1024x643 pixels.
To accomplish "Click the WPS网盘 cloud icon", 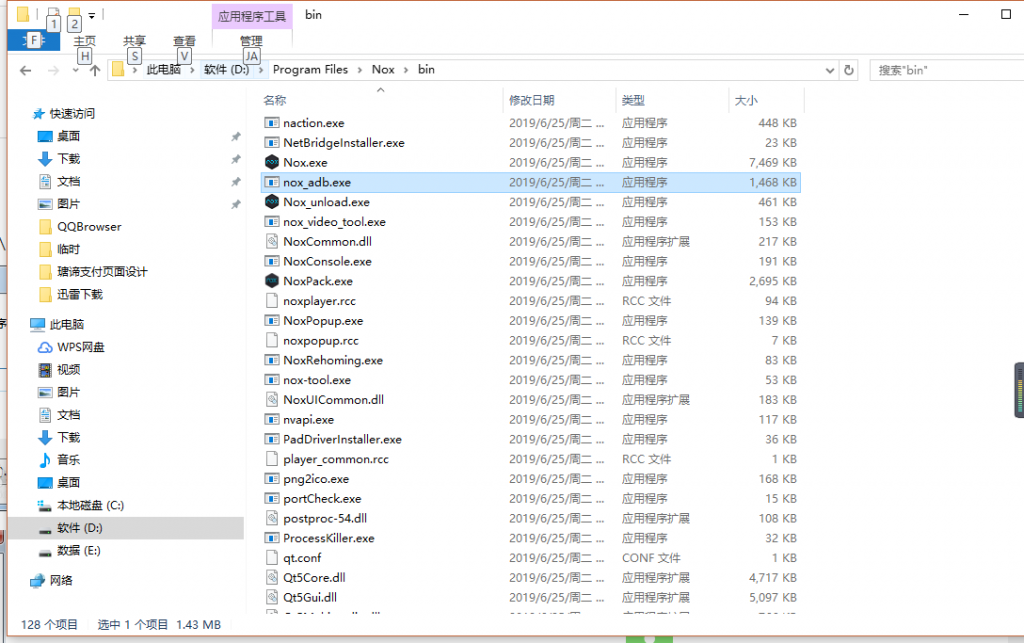I will (x=44, y=347).
